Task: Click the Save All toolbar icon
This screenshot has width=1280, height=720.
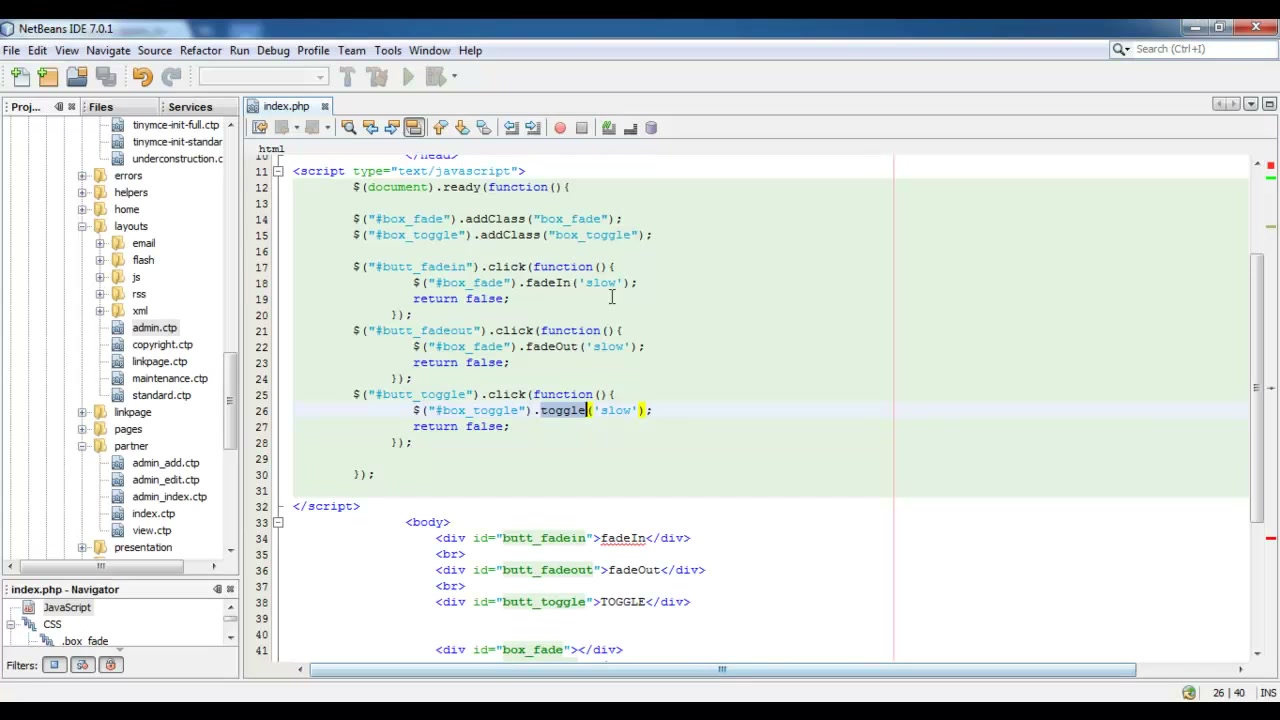Action: pos(105,77)
